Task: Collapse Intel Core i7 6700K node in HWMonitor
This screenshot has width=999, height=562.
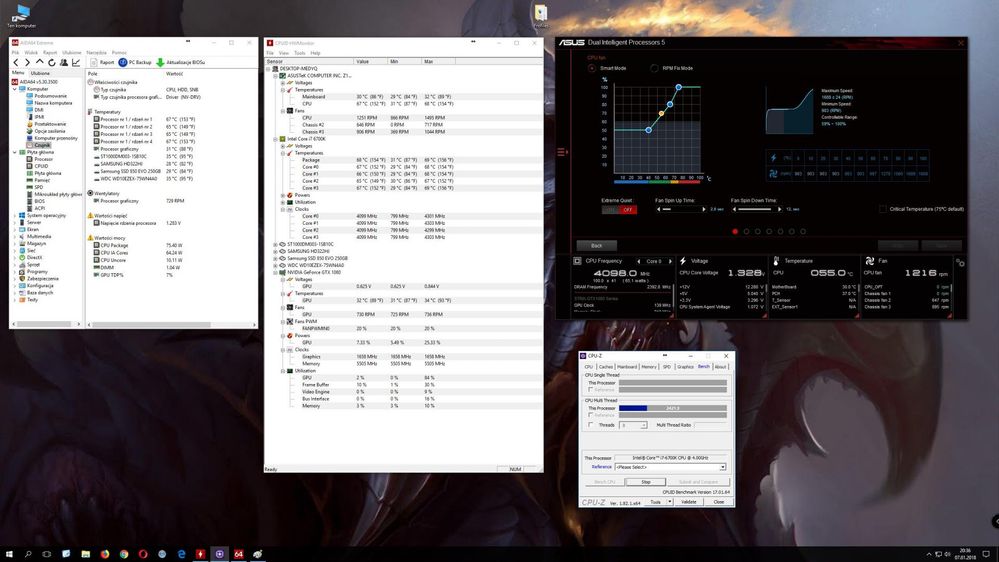Action: [x=276, y=139]
